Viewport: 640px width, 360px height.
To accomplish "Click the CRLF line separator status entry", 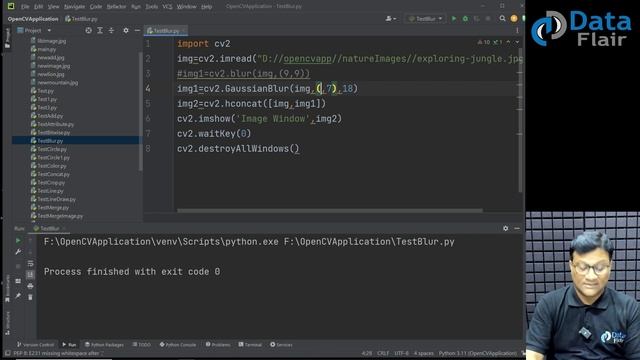I will click(383, 353).
